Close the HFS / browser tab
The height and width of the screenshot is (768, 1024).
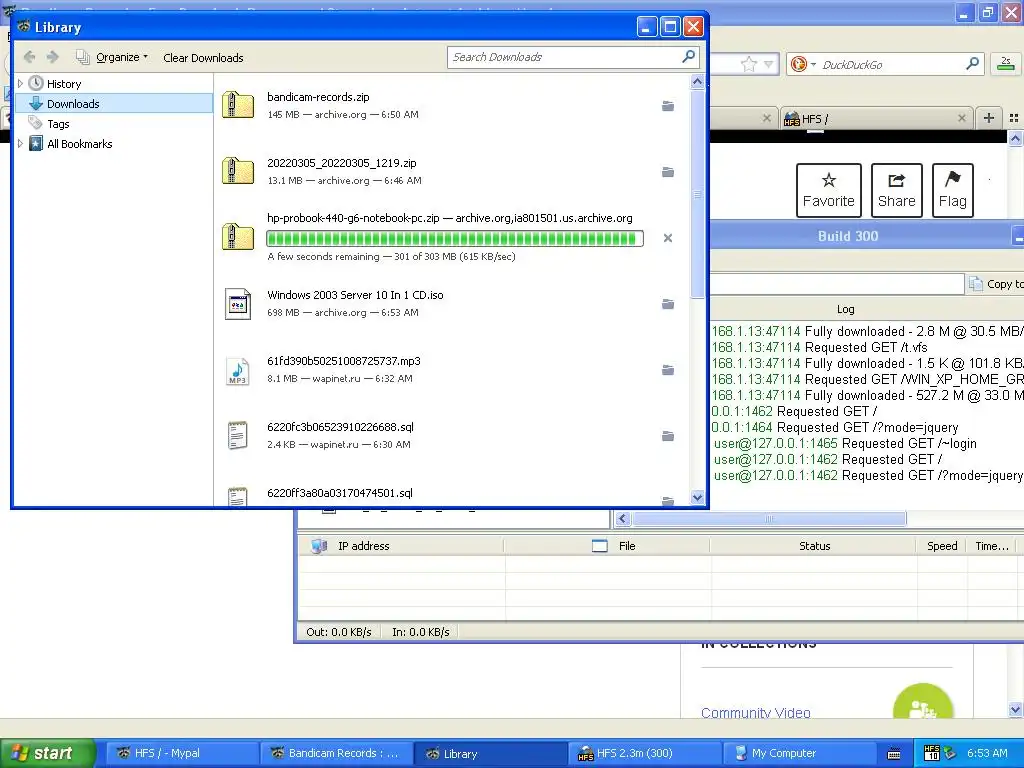961,118
